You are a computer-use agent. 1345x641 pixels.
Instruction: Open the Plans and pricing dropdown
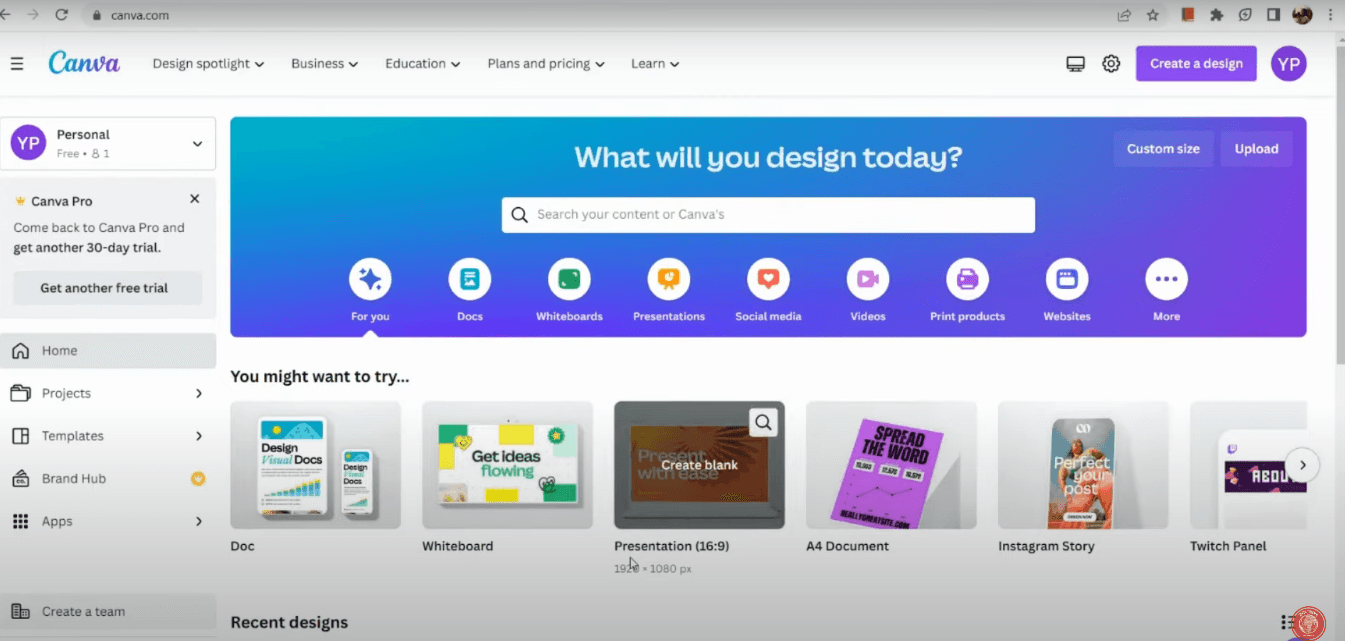[x=546, y=64]
